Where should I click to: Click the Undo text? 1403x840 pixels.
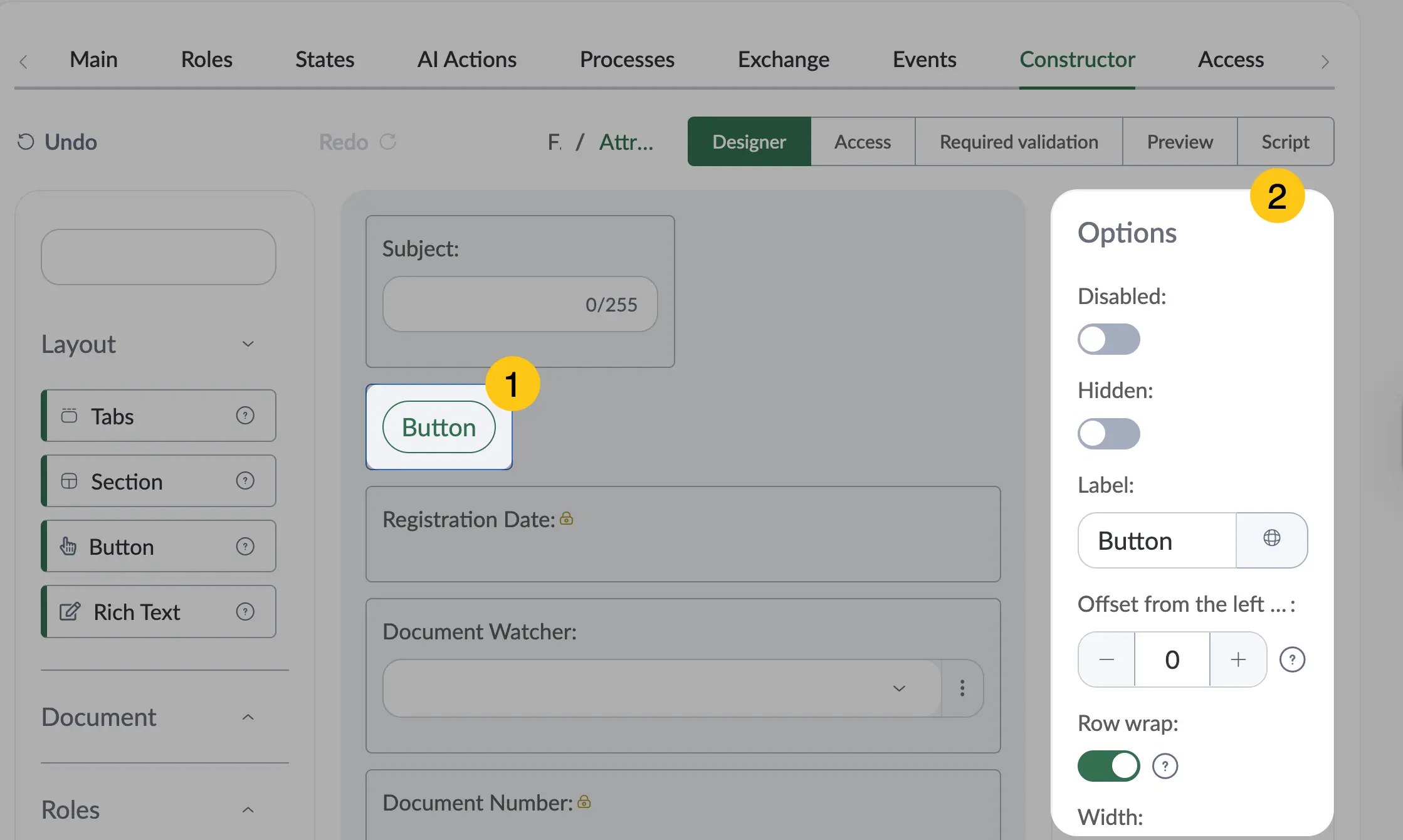(x=71, y=142)
